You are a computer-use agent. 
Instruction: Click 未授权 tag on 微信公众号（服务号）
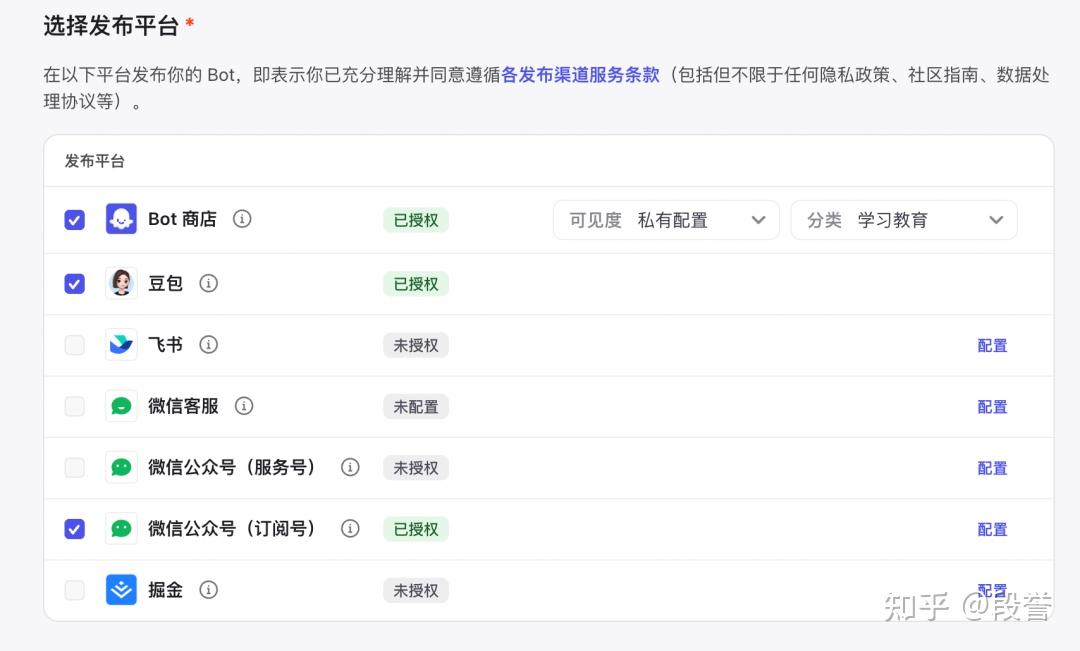pos(416,468)
